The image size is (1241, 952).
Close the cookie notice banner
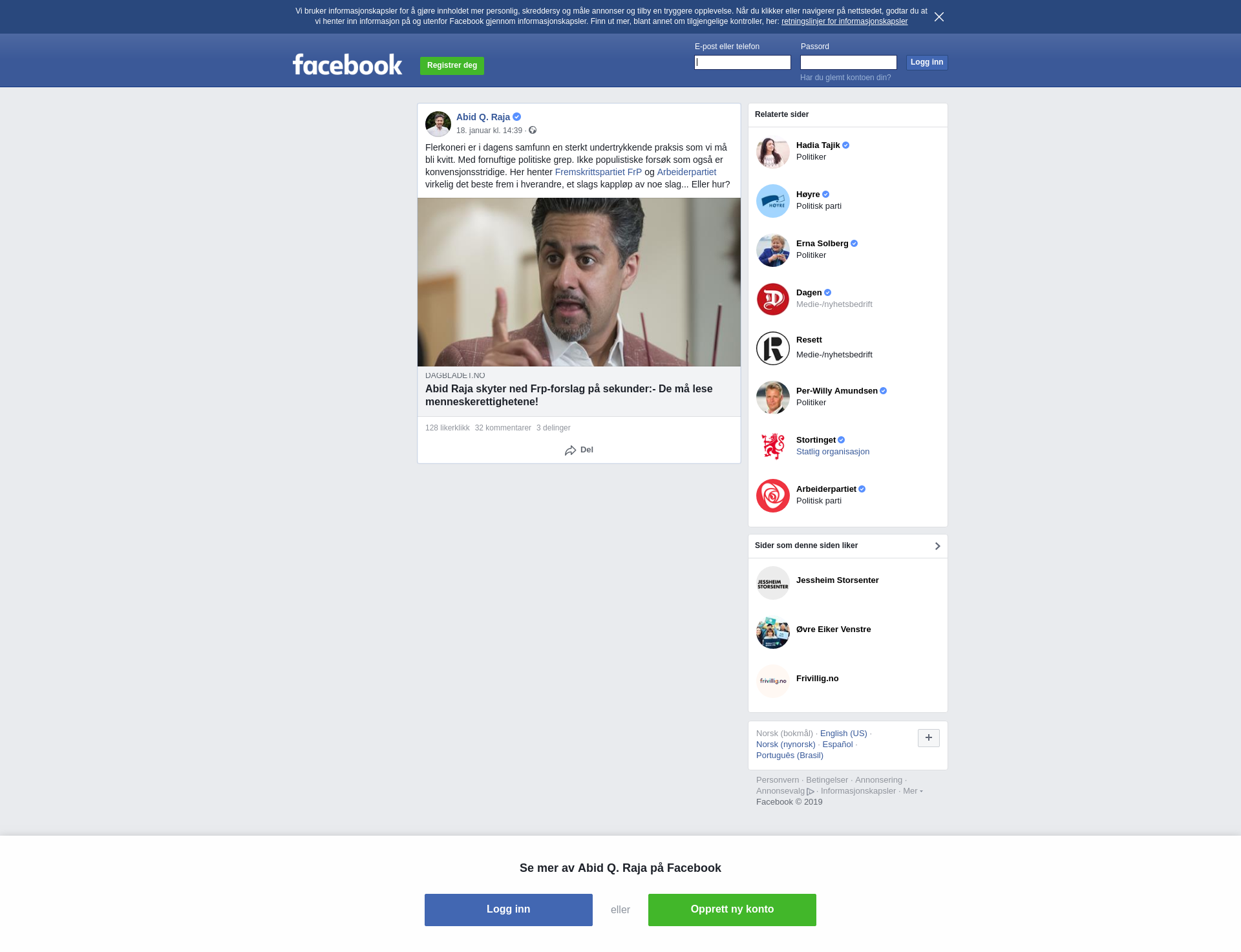[x=939, y=17]
